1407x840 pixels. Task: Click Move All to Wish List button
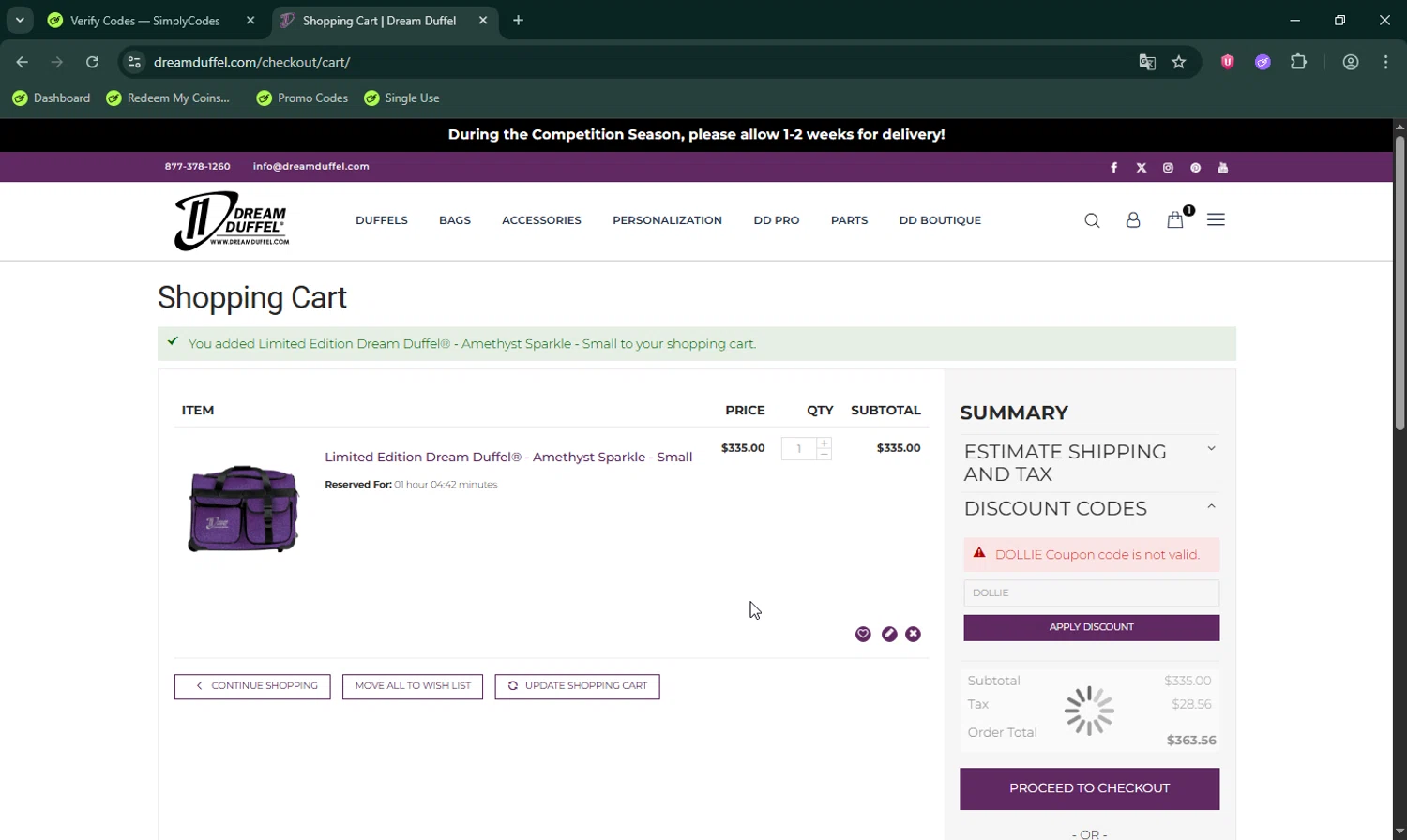[413, 686]
